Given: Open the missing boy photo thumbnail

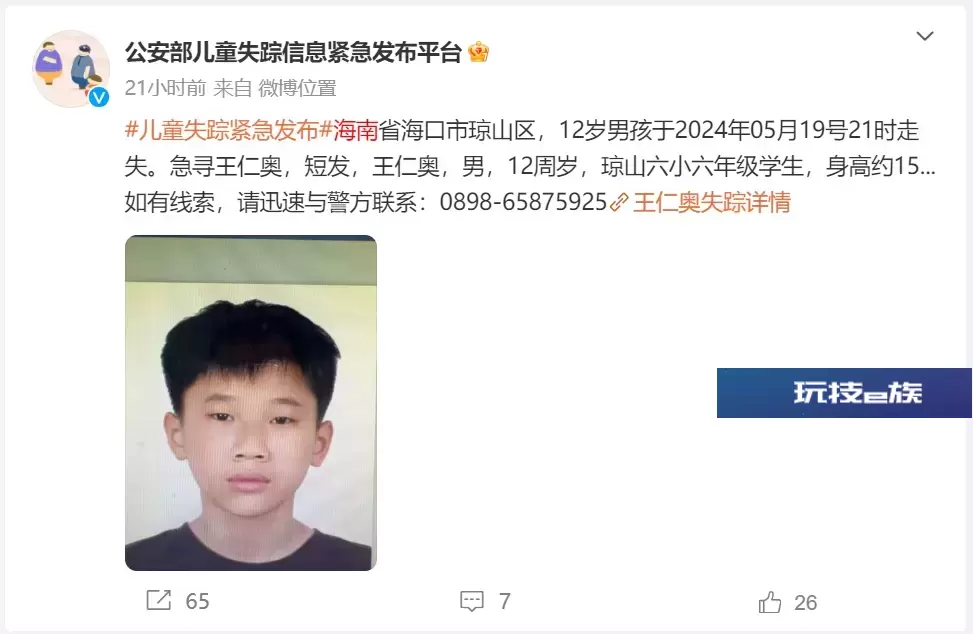Looking at the screenshot, I should point(251,403).
